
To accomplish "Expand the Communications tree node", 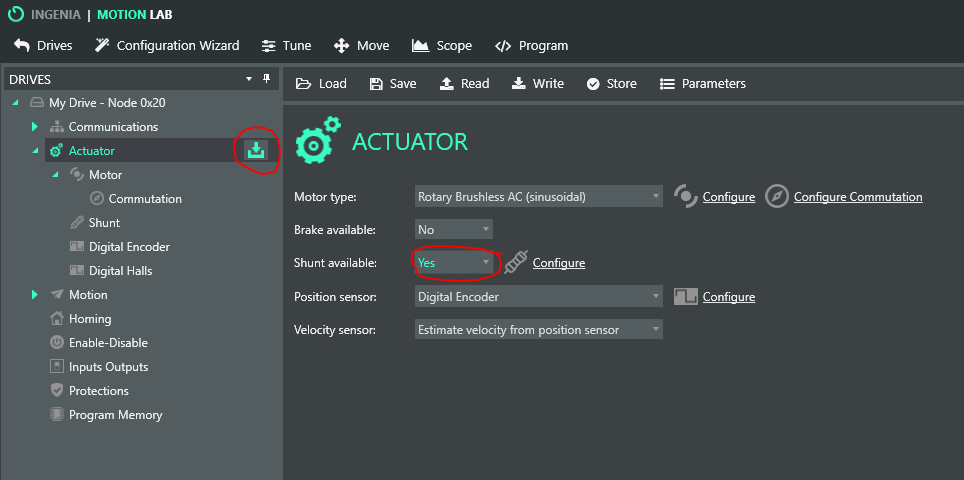I will click(34, 127).
